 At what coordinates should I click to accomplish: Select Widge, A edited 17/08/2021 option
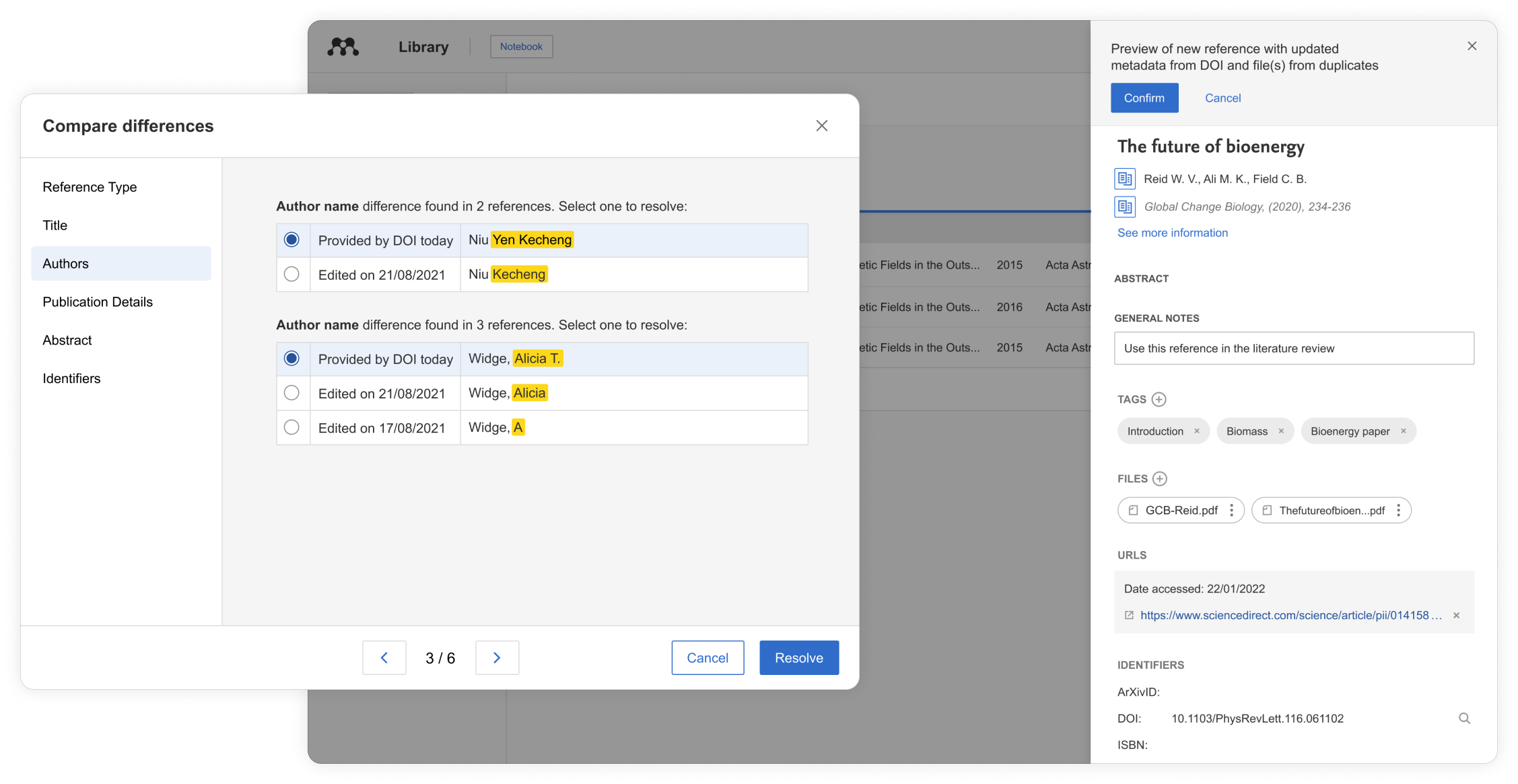[291, 427]
